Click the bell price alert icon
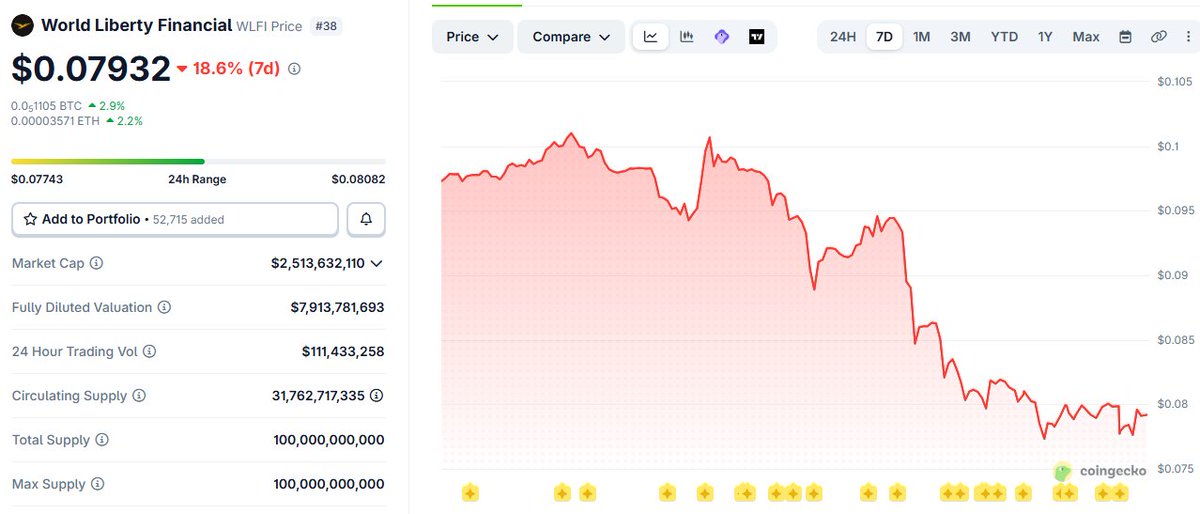Screen dimensions: 1200x514 (366, 219)
